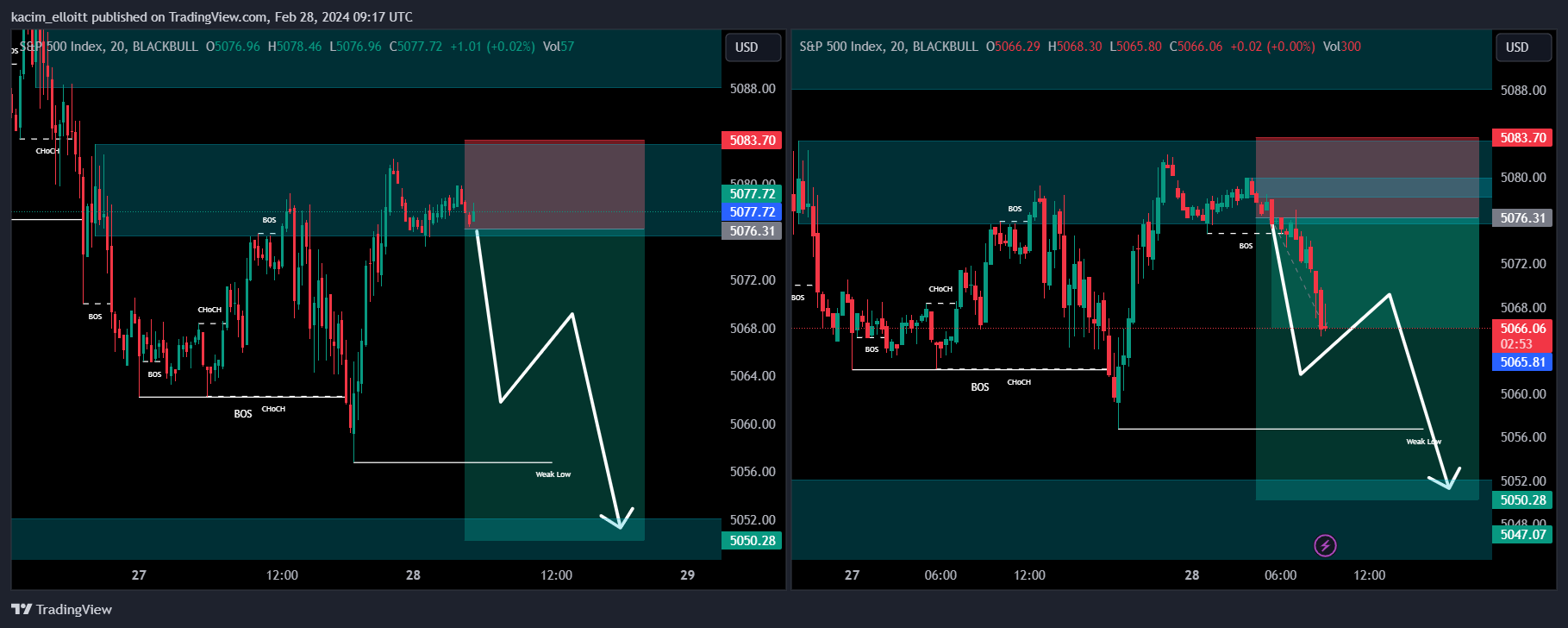Click the 28 date label on left time axis
This screenshot has width=1568, height=628.
click(413, 575)
